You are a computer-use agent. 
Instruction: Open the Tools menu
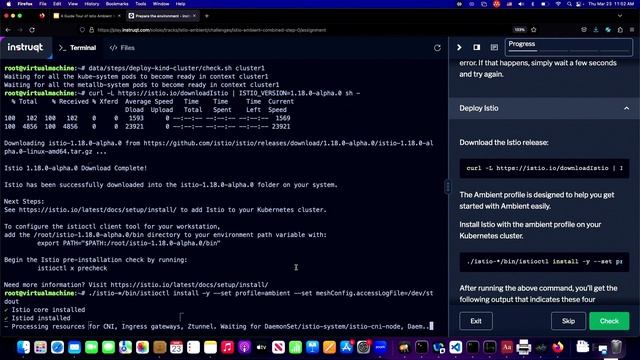tap(140, 4)
